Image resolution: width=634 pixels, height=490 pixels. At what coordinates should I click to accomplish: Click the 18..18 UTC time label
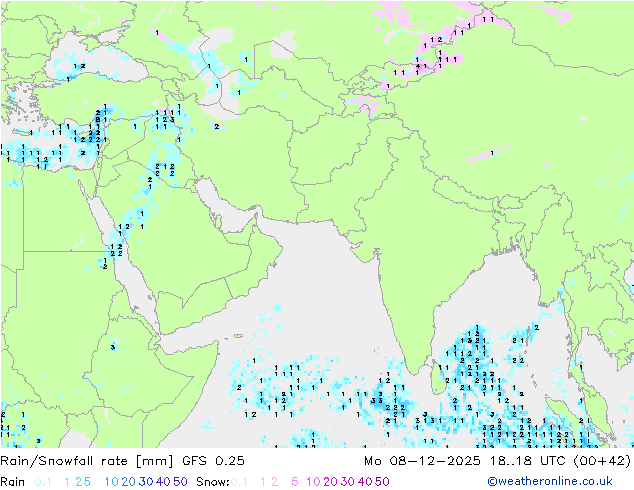(527, 461)
